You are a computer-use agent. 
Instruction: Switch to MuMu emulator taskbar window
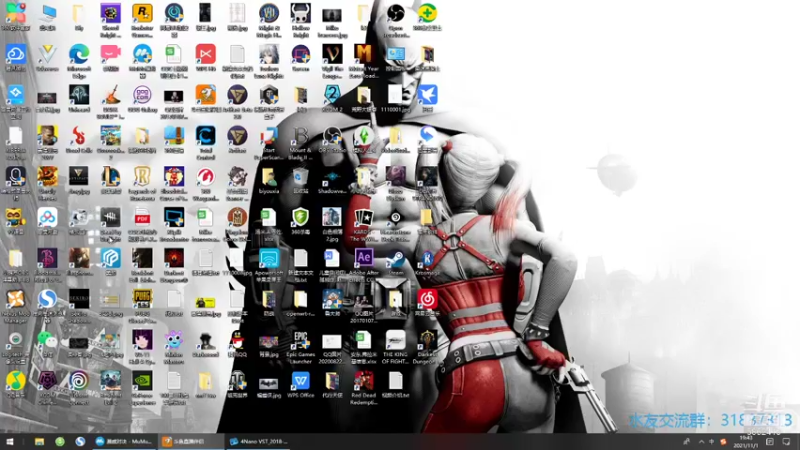pyautogui.click(x=123, y=441)
